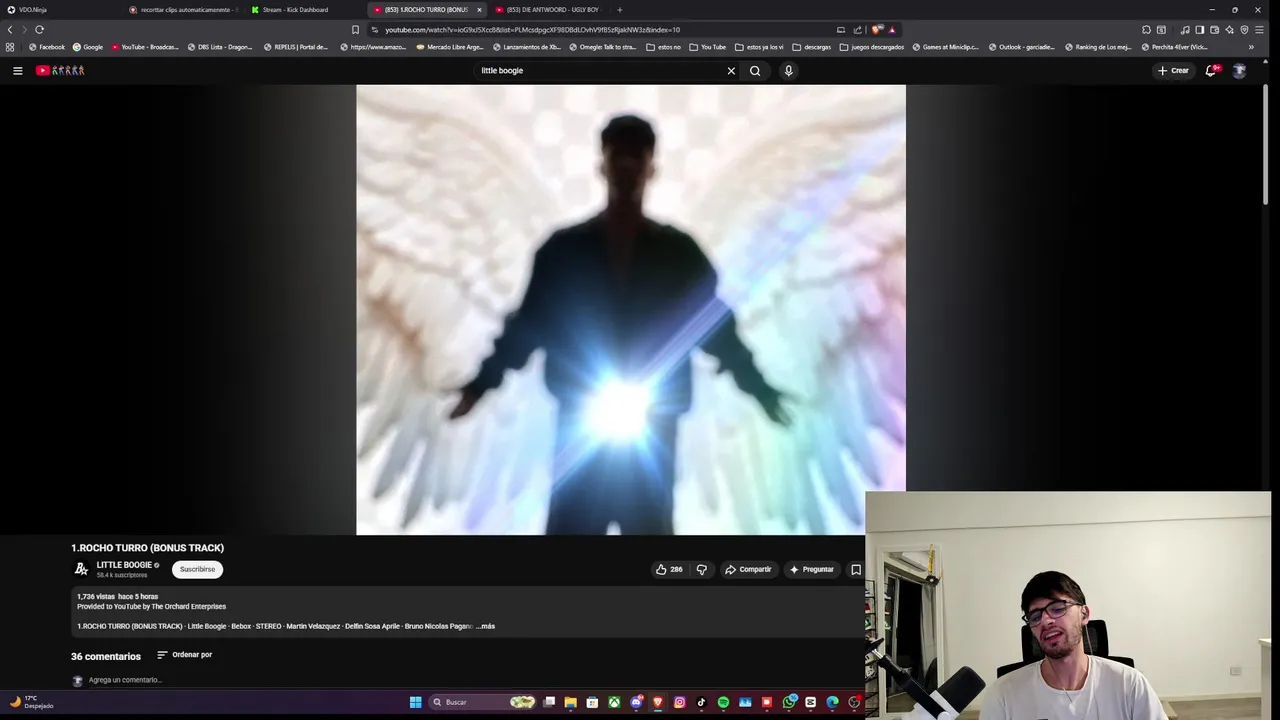Open Microsoft Store from taskbar
The image size is (1280, 720).
[592, 702]
